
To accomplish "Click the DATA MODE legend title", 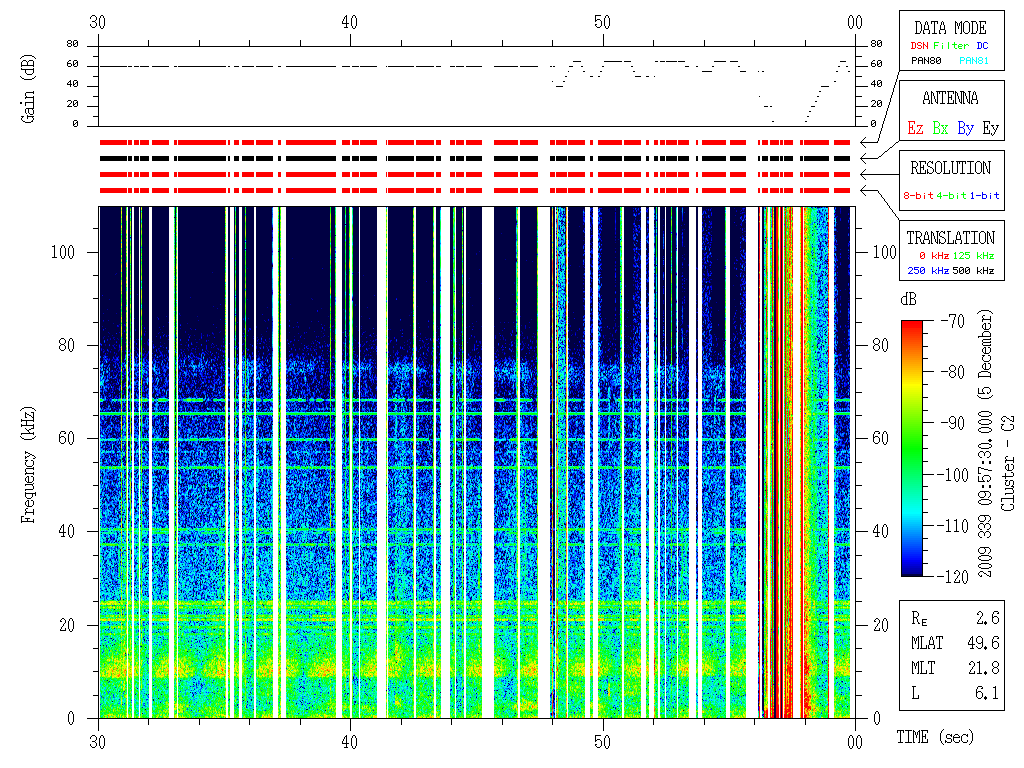I will pos(950,28).
